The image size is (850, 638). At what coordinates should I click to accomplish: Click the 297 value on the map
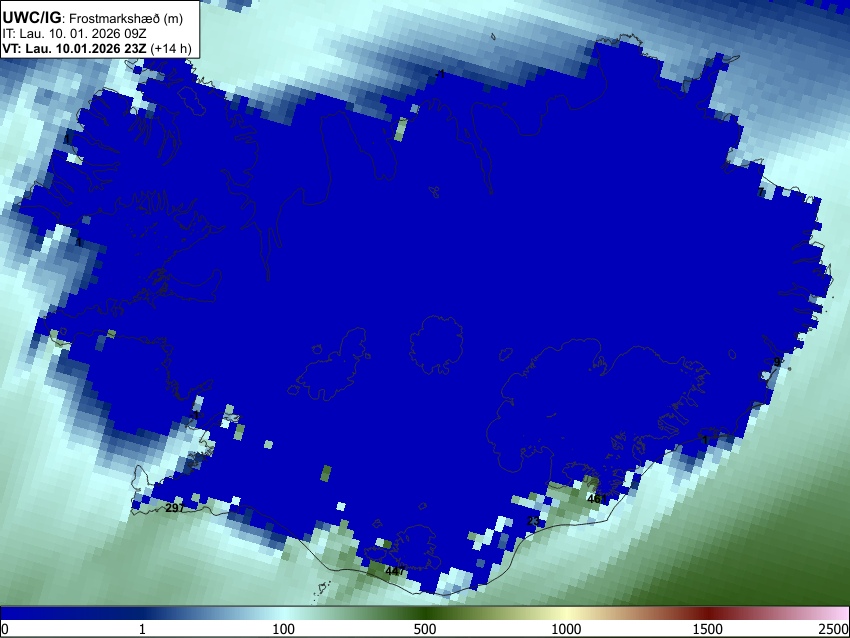click(175, 508)
